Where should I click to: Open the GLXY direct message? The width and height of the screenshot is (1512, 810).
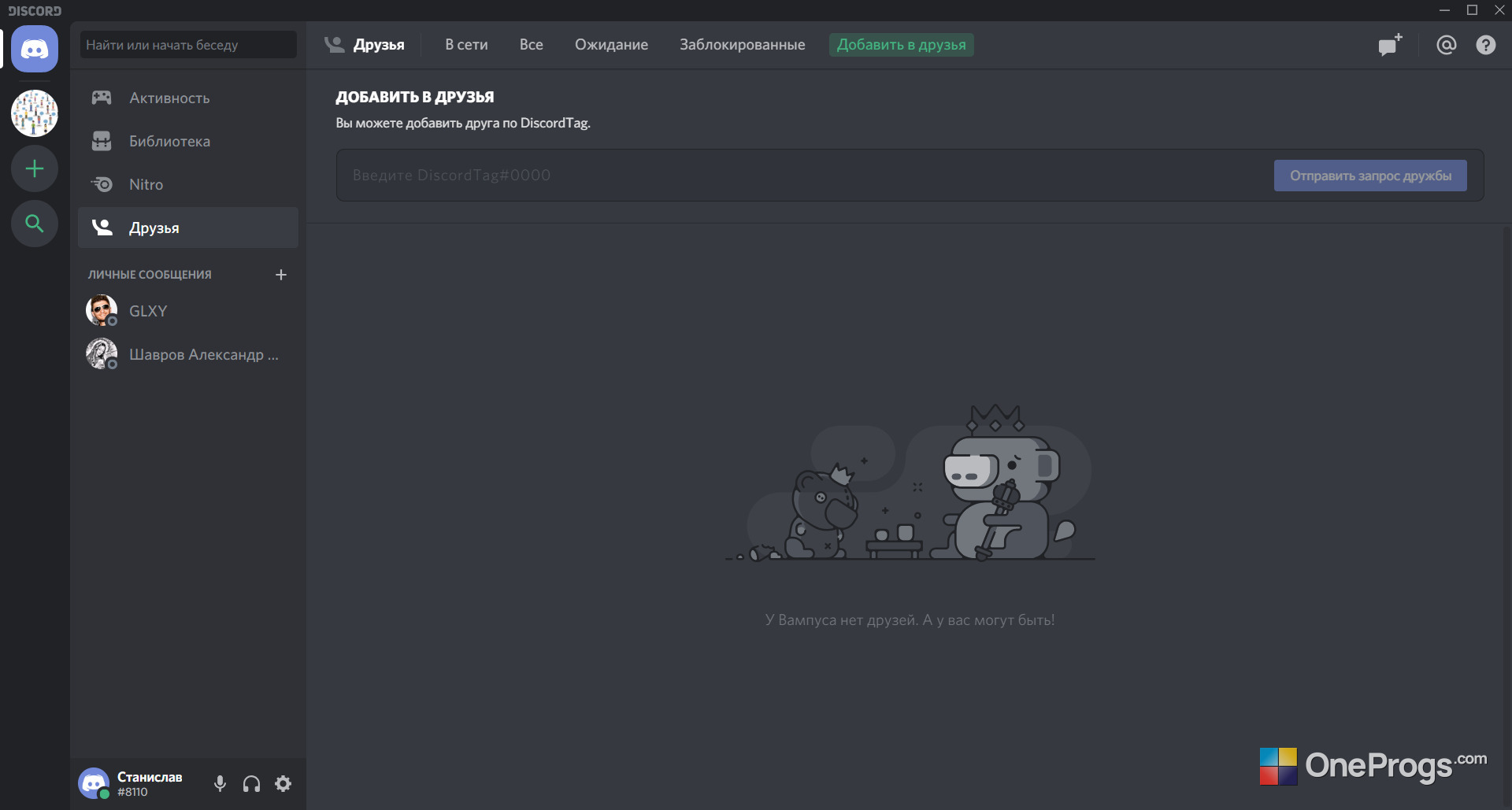pos(188,311)
